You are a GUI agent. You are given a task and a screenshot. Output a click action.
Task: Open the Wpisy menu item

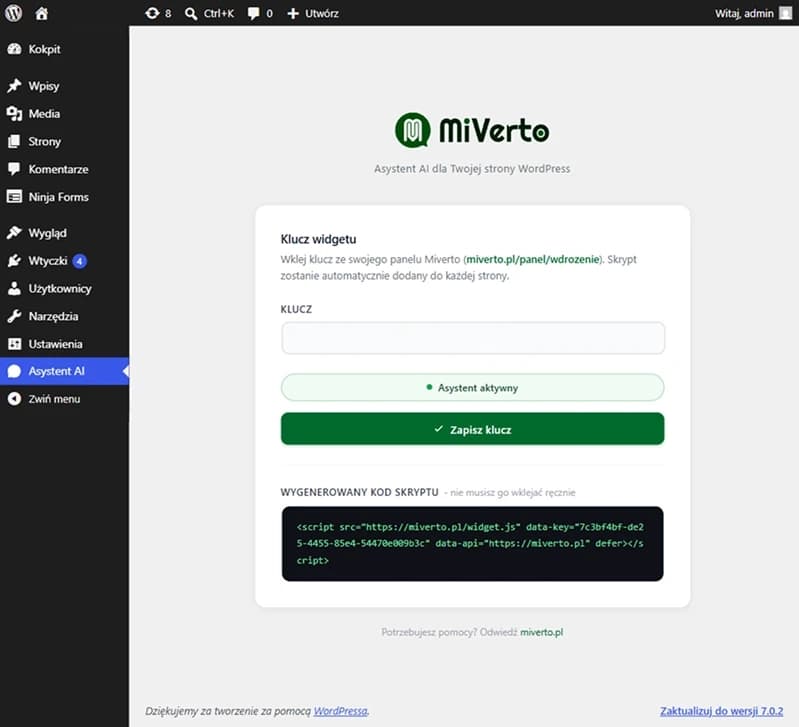coord(64,86)
